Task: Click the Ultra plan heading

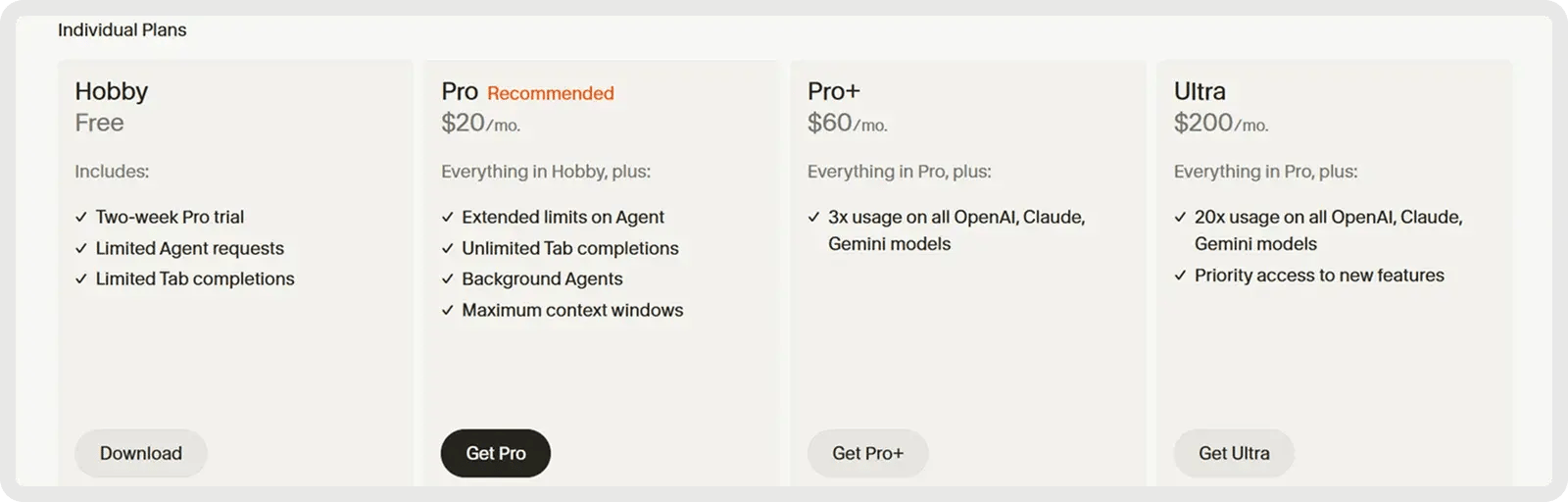Action: click(x=1200, y=91)
